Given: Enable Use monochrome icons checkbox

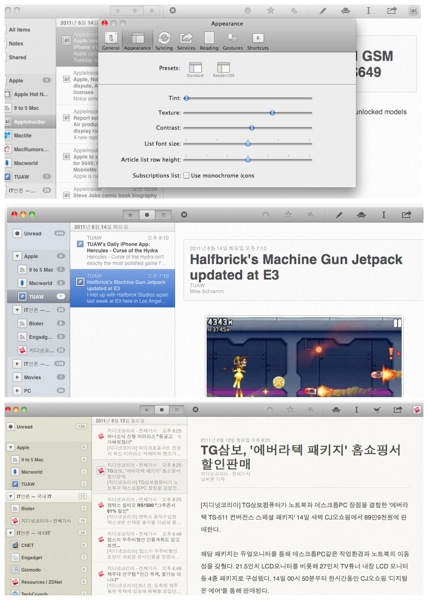Looking at the screenshot, I should click(186, 176).
